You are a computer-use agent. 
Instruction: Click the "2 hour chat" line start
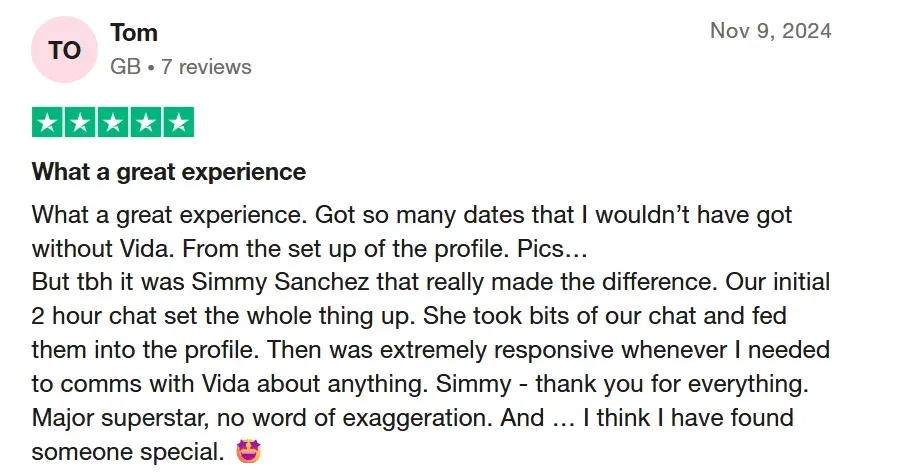point(92,316)
